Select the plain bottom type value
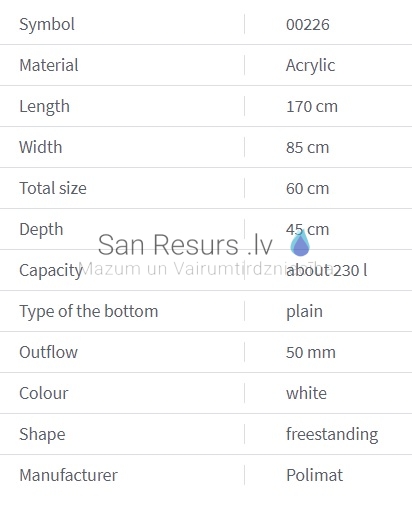This screenshot has height=506, width=412. (x=304, y=312)
